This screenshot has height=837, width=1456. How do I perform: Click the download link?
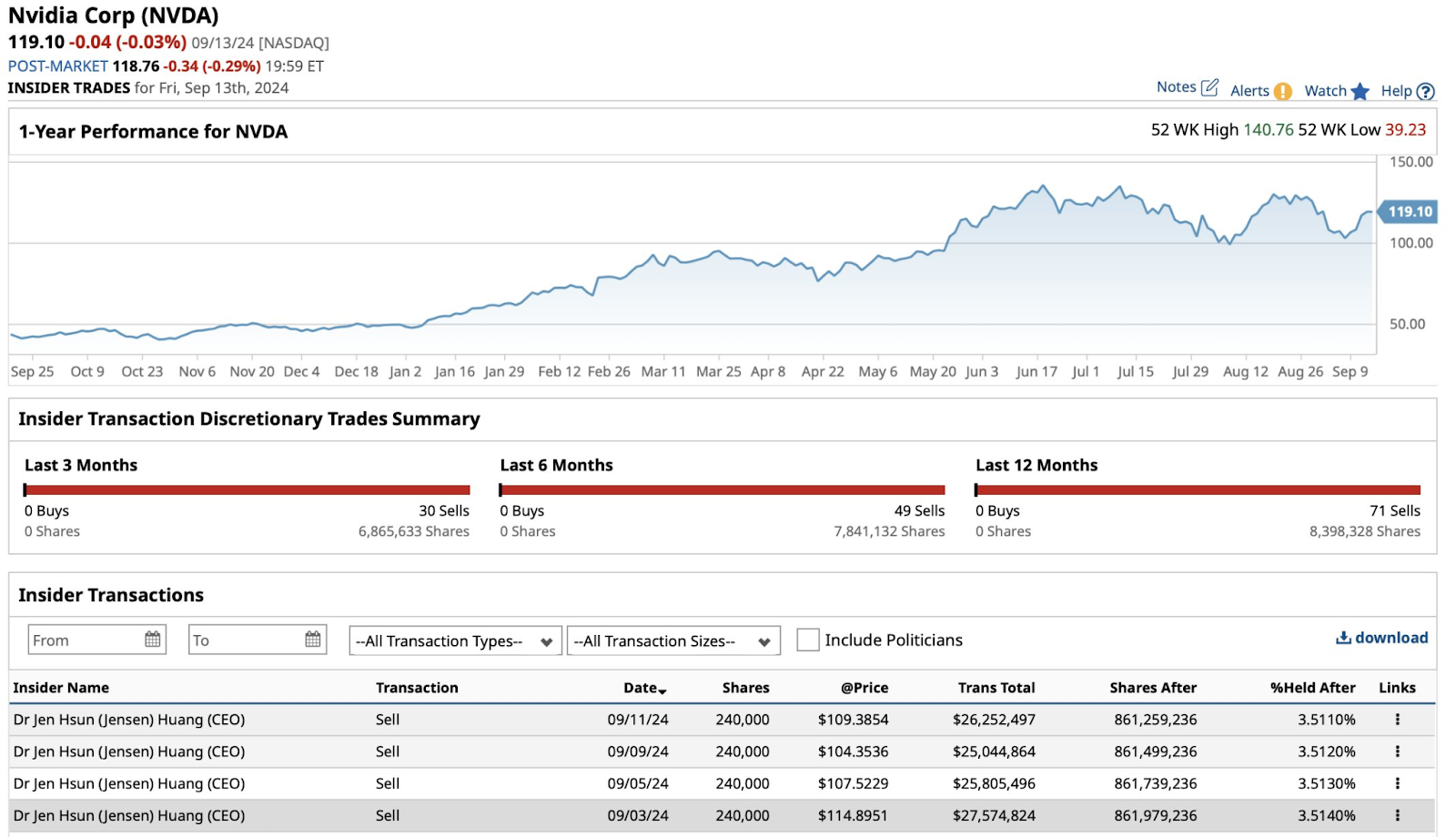pyautogui.click(x=1381, y=638)
